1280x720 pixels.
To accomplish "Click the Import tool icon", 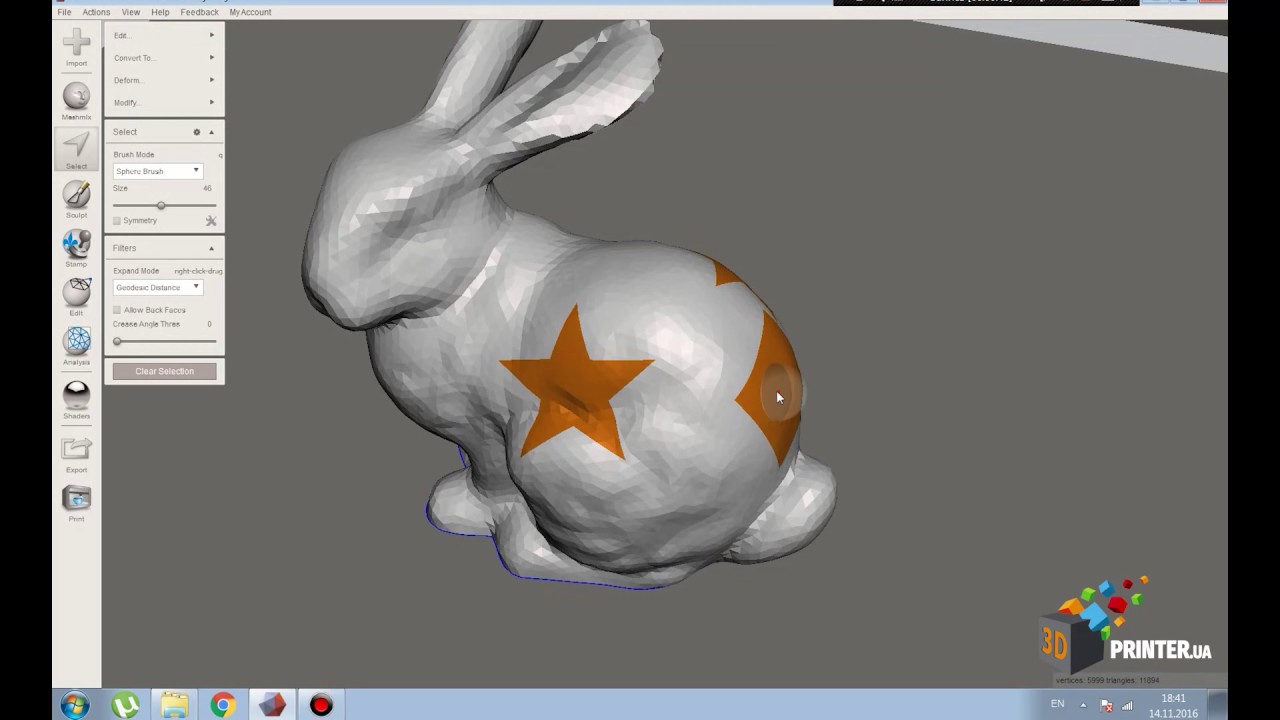I will (x=76, y=43).
